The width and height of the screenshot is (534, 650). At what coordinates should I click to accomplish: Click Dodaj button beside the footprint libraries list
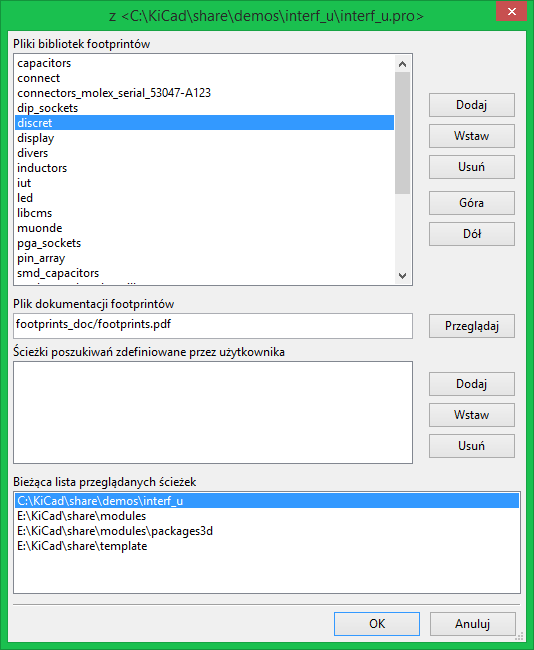tap(472, 105)
